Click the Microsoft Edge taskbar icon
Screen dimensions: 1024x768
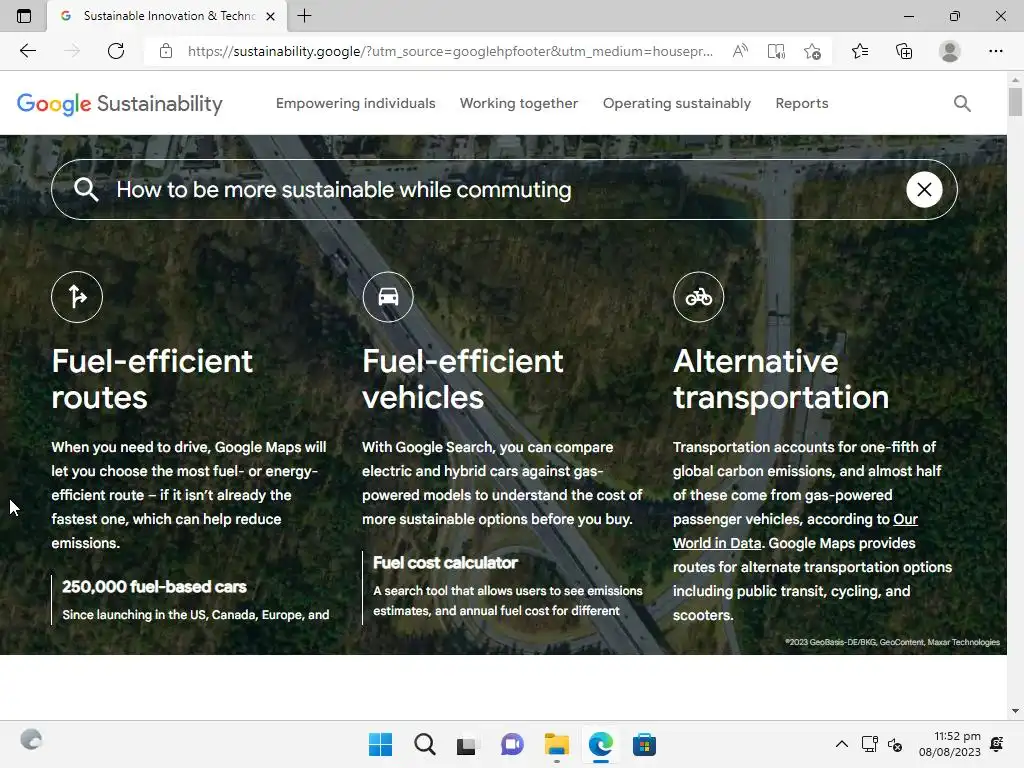[x=601, y=744]
